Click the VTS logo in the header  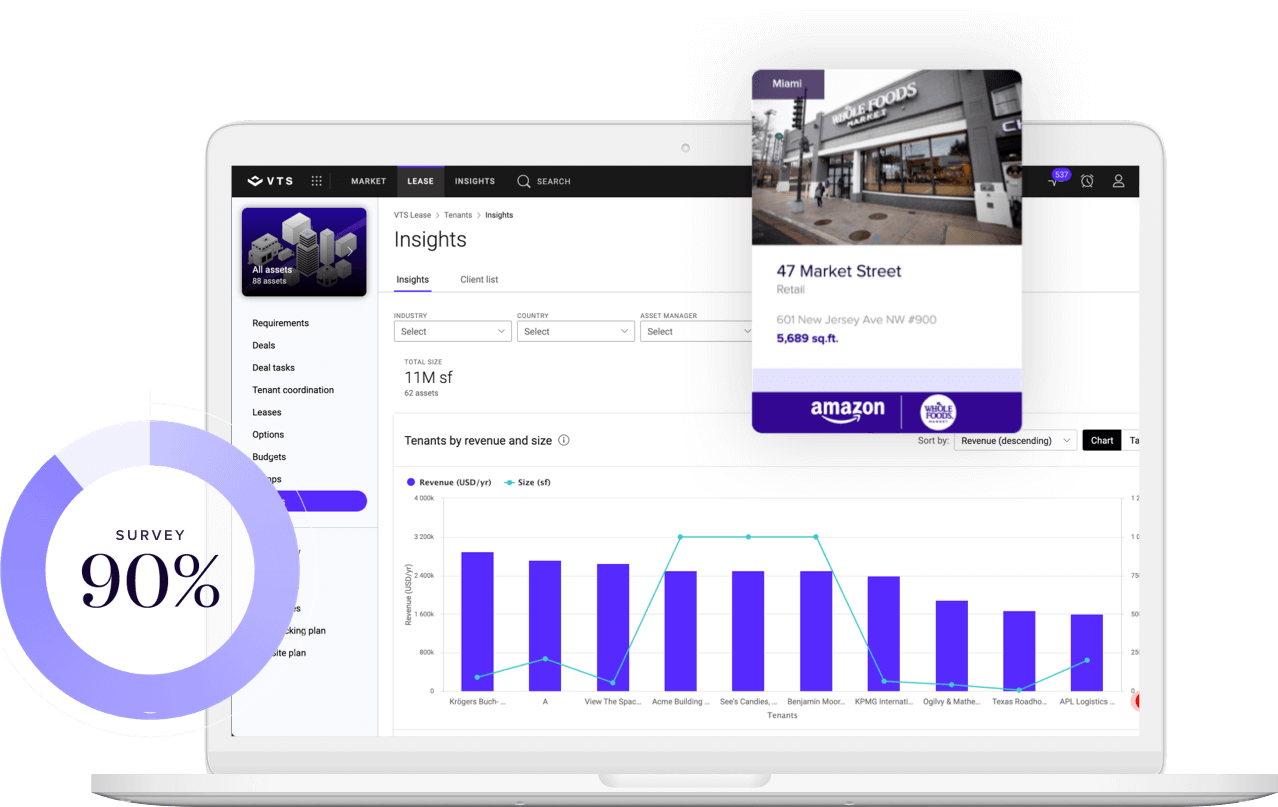click(270, 181)
